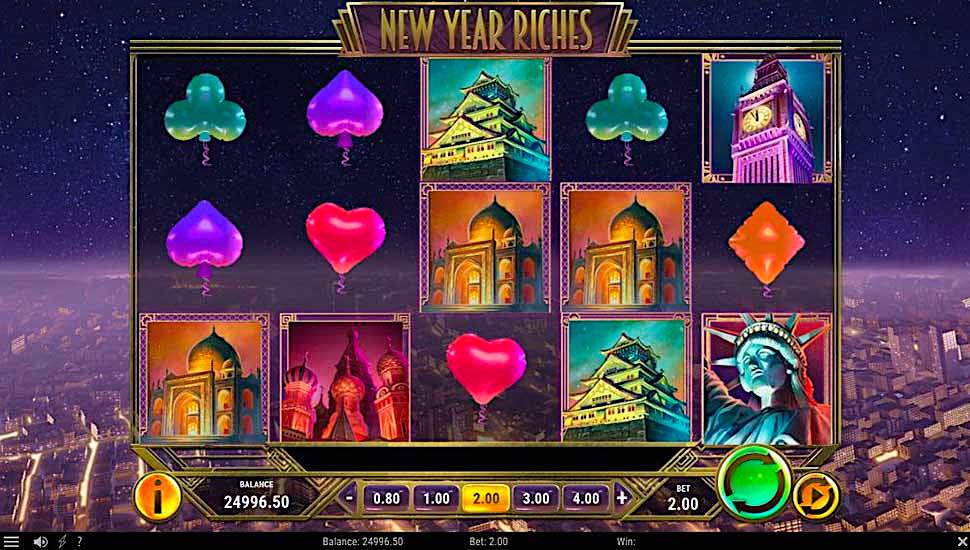
Task: Select the 1.00 bet option
Action: tap(436, 498)
